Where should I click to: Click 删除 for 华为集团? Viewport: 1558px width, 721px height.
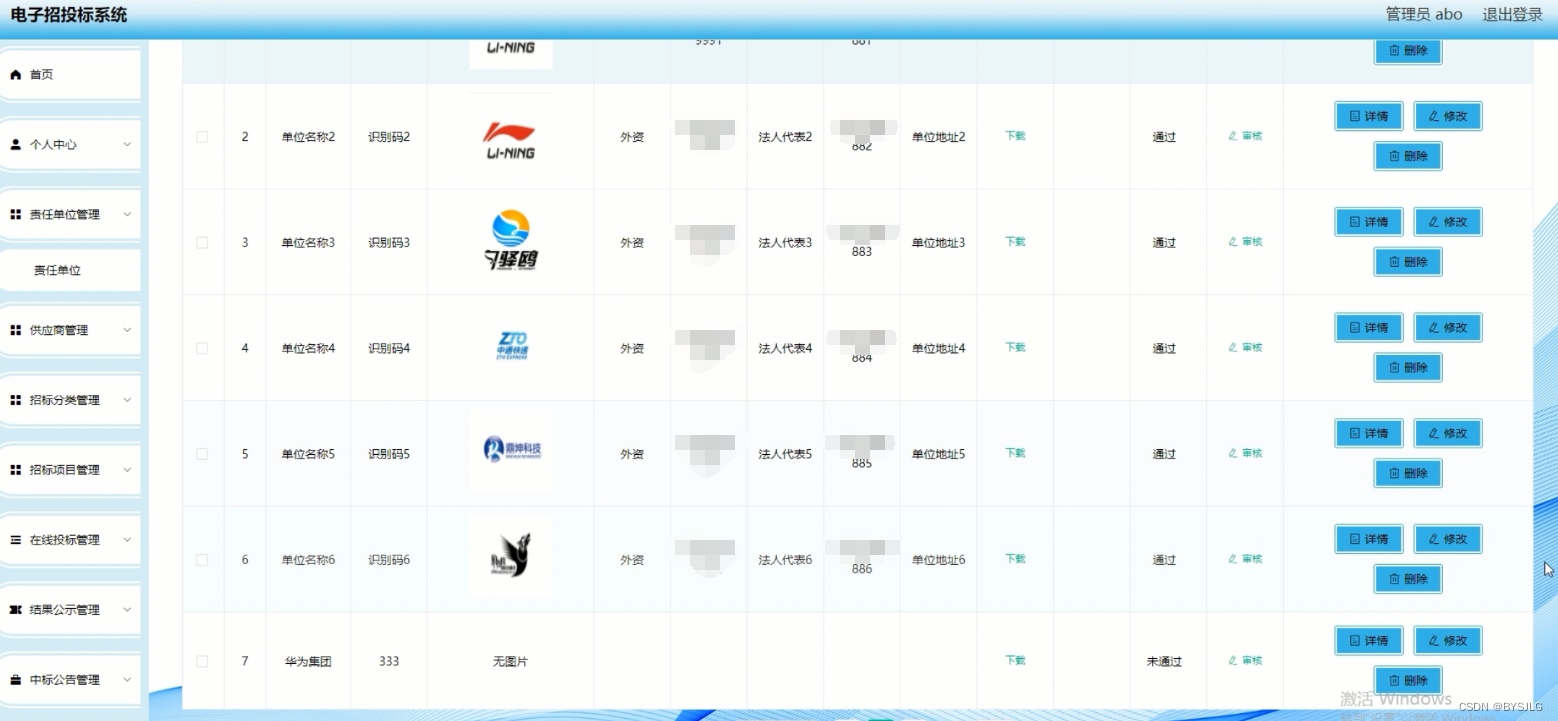[1408, 681]
